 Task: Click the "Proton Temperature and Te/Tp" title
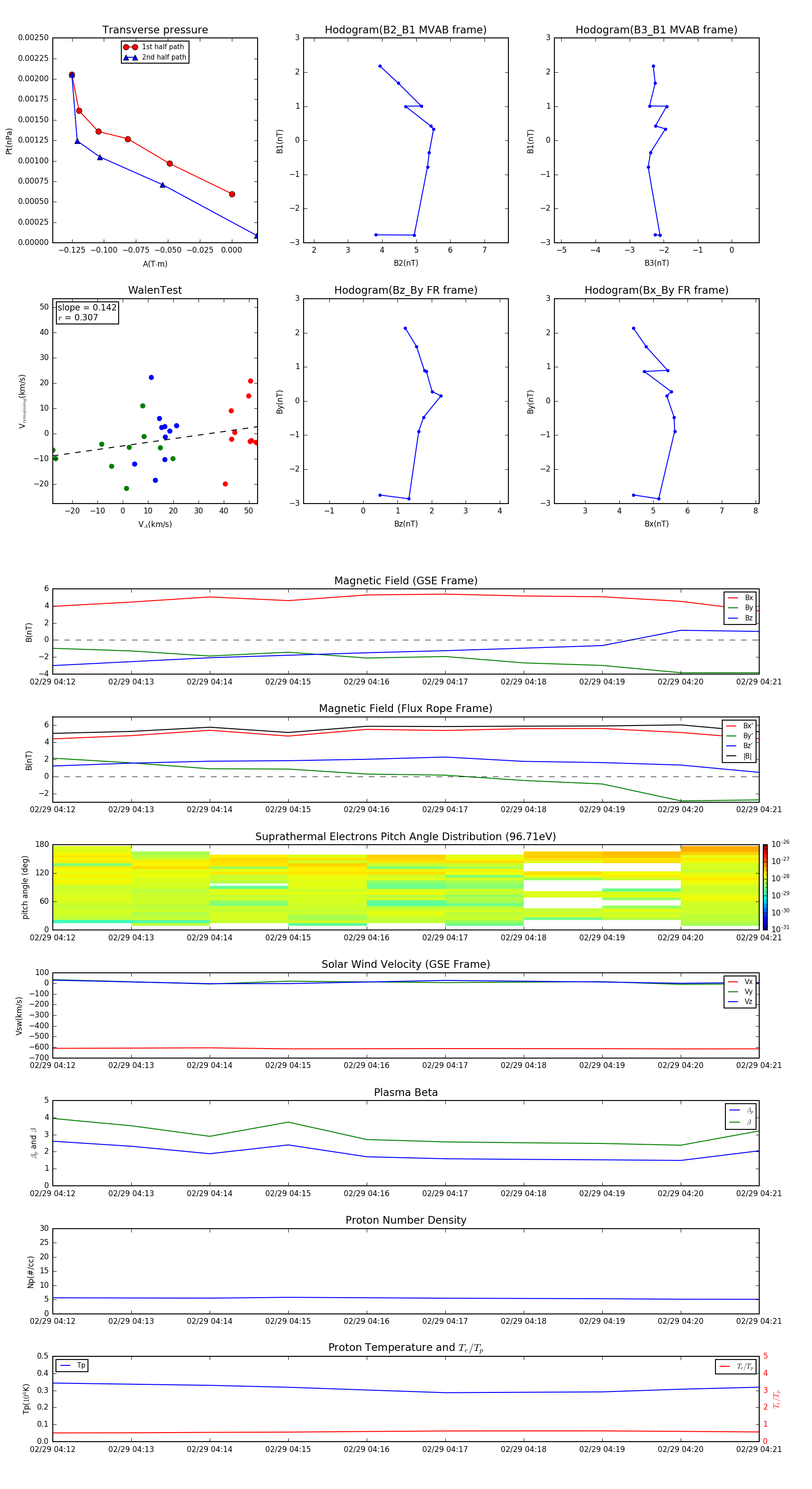click(x=406, y=1348)
